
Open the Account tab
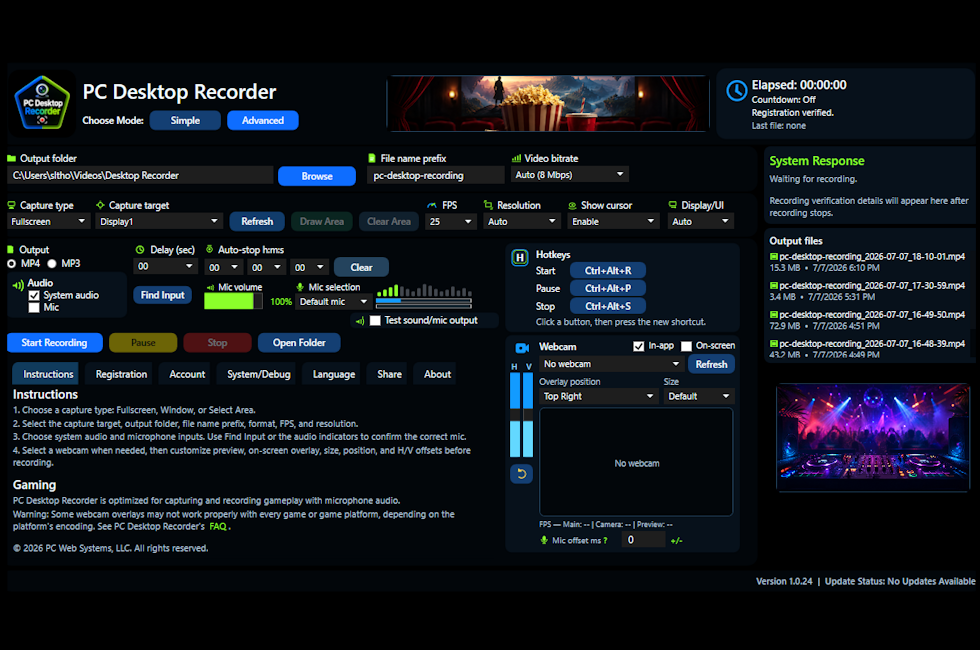click(x=187, y=374)
